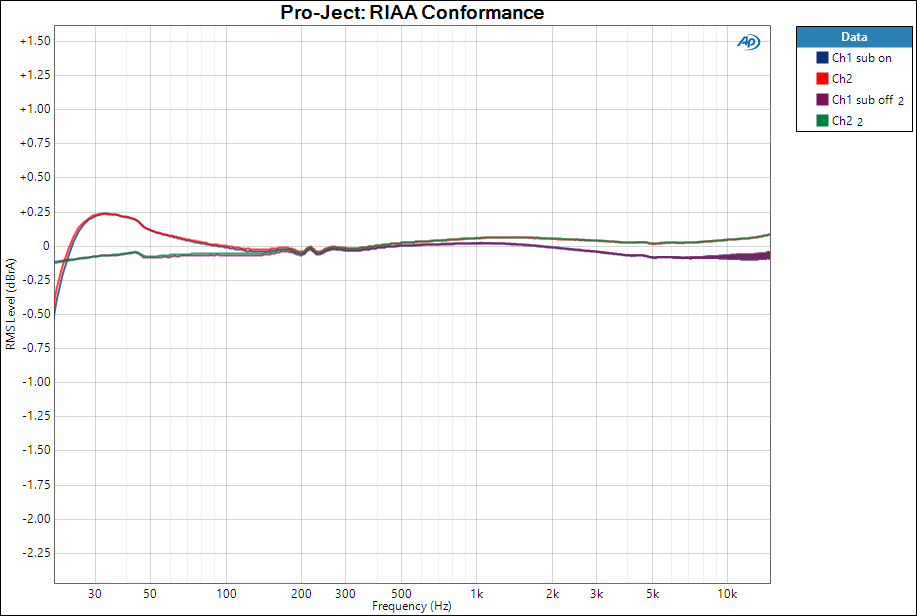Click the green Ch2 2 legend swatch
Image resolution: width=917 pixels, height=616 pixels.
pos(822,121)
